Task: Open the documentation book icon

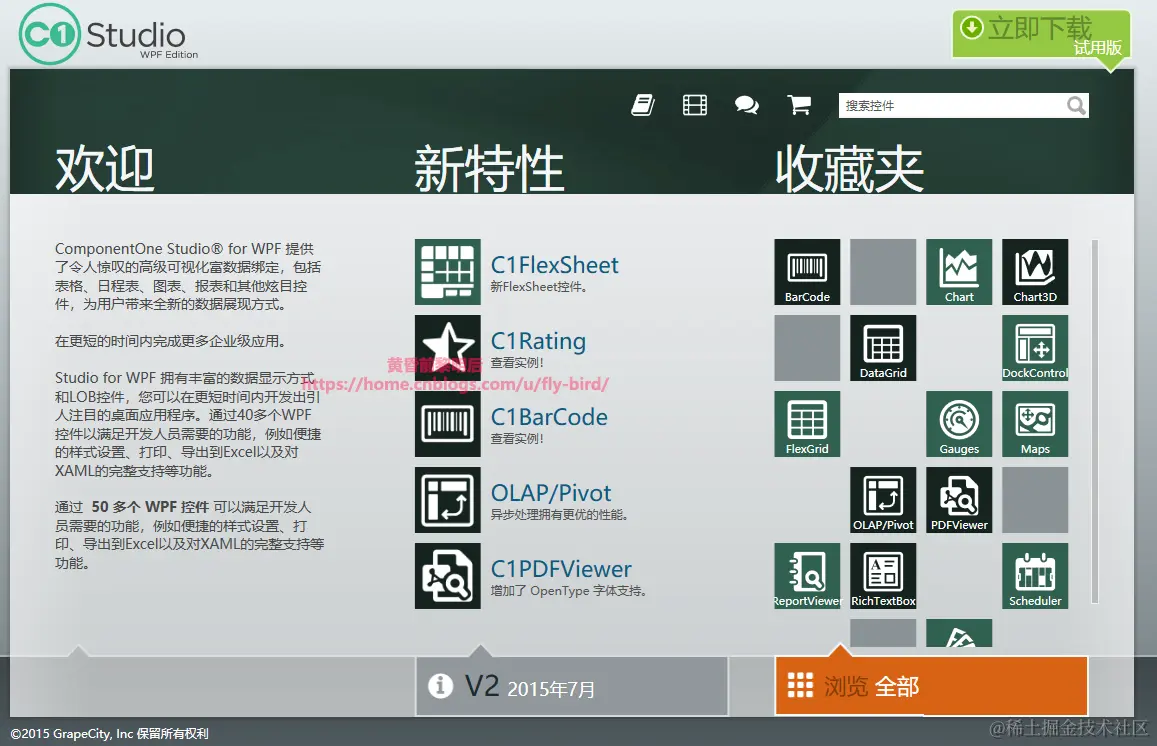Action: click(x=643, y=105)
